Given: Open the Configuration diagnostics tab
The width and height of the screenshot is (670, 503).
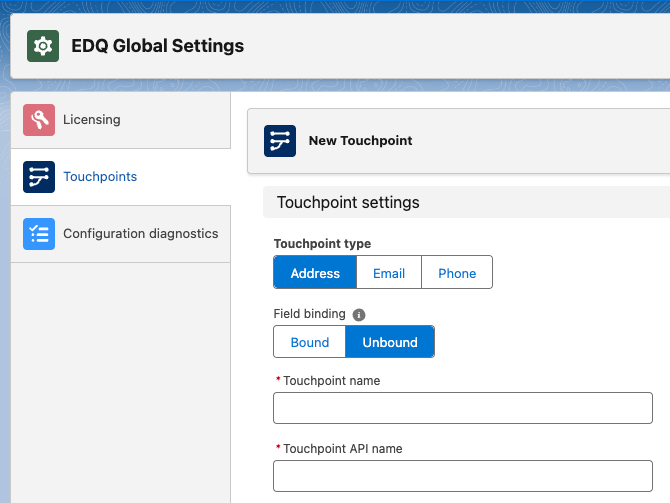Looking at the screenshot, I should coord(140,234).
